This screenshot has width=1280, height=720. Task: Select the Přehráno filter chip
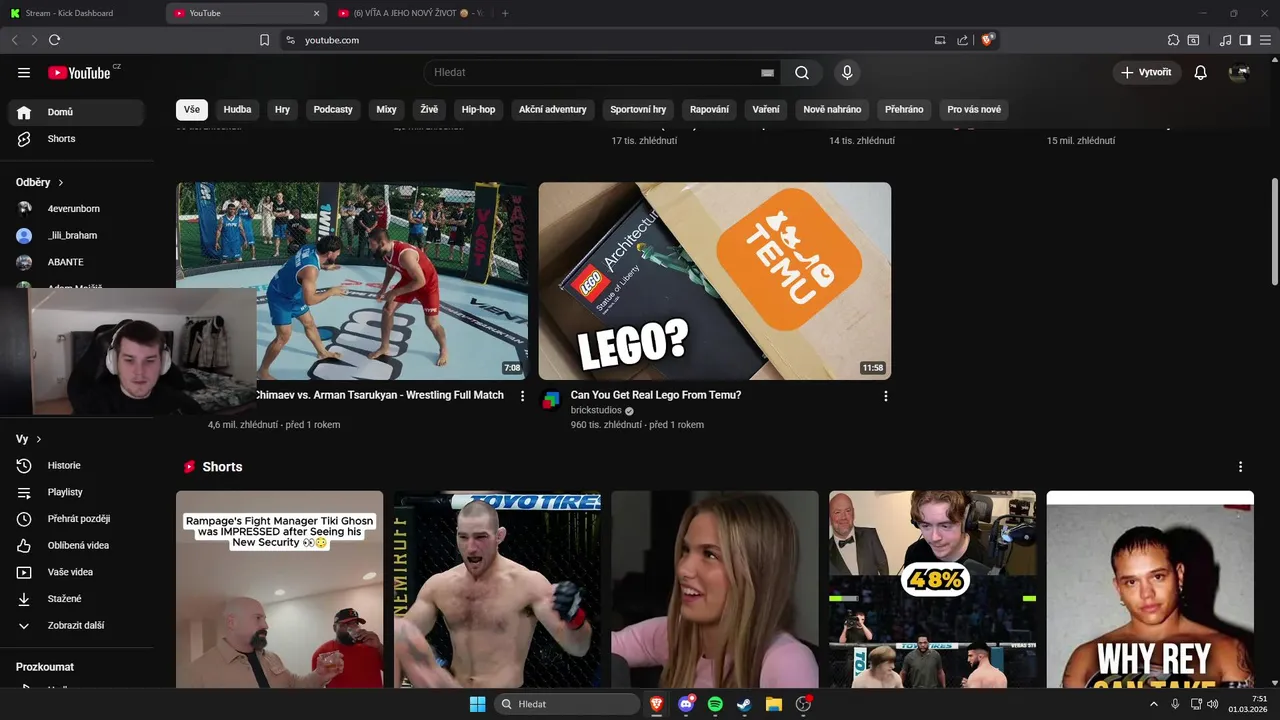(904, 110)
